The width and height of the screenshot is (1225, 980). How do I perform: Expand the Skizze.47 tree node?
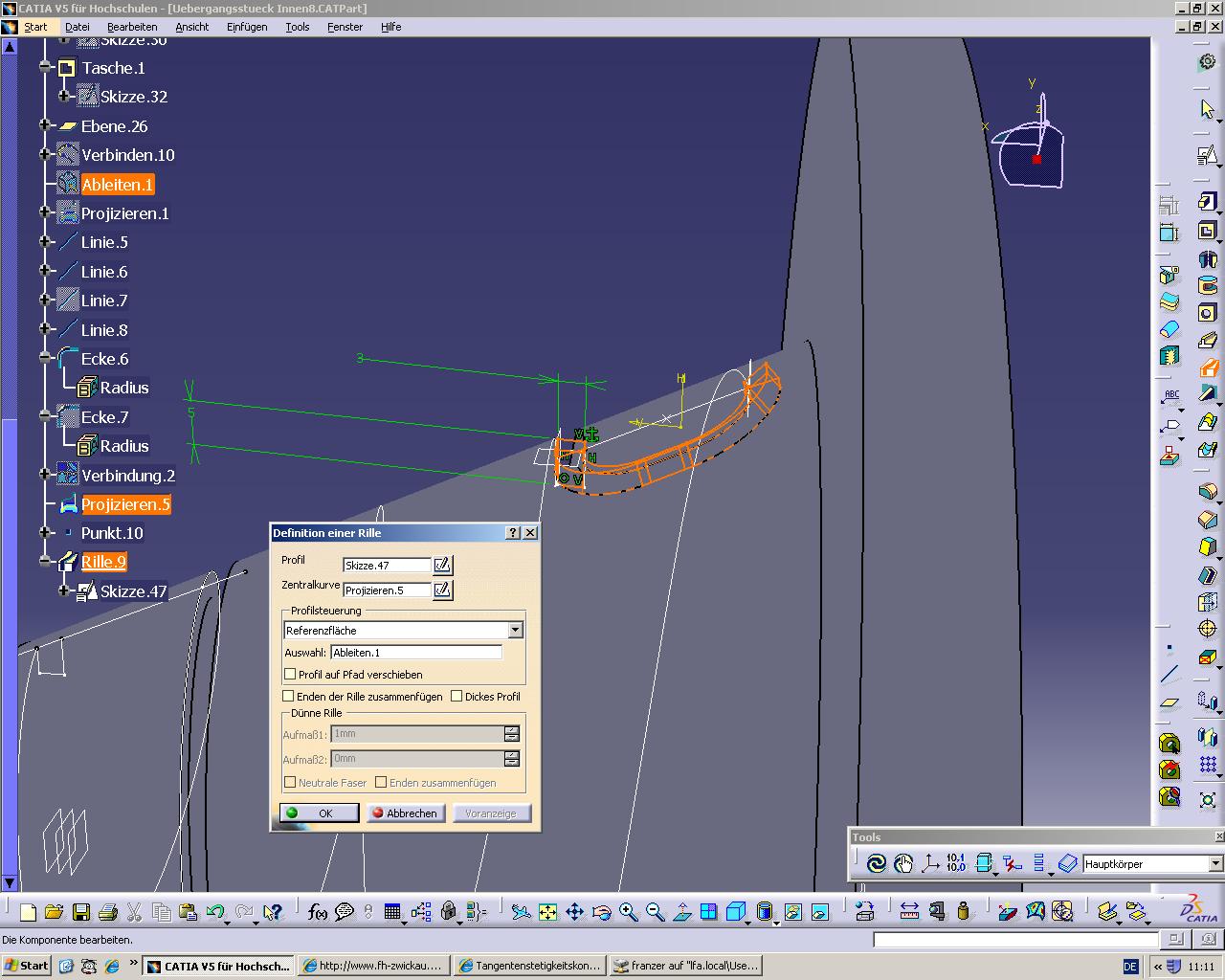[x=63, y=590]
